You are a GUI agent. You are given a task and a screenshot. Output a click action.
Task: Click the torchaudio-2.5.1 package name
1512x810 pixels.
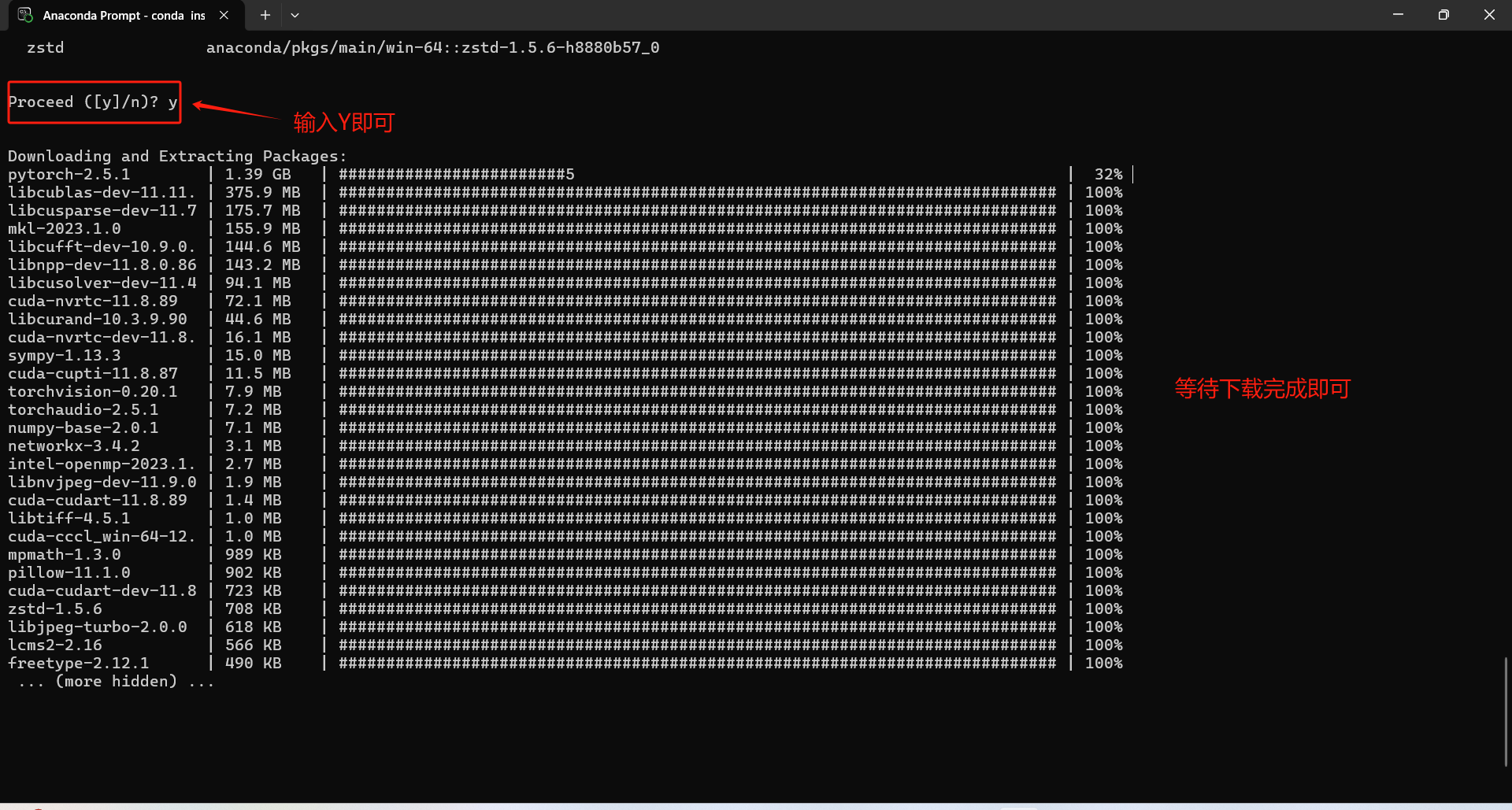pyautogui.click(x=83, y=409)
